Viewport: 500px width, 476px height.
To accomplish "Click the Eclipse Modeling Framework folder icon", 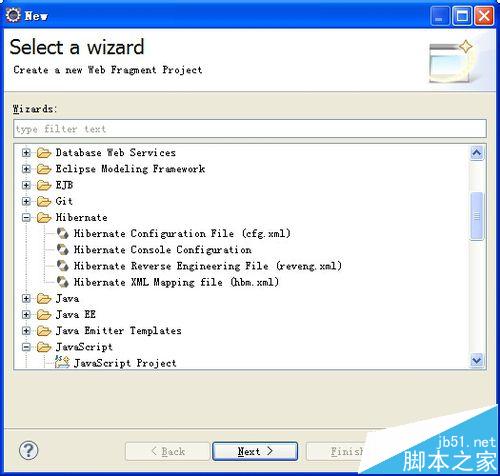I will 44,169.
